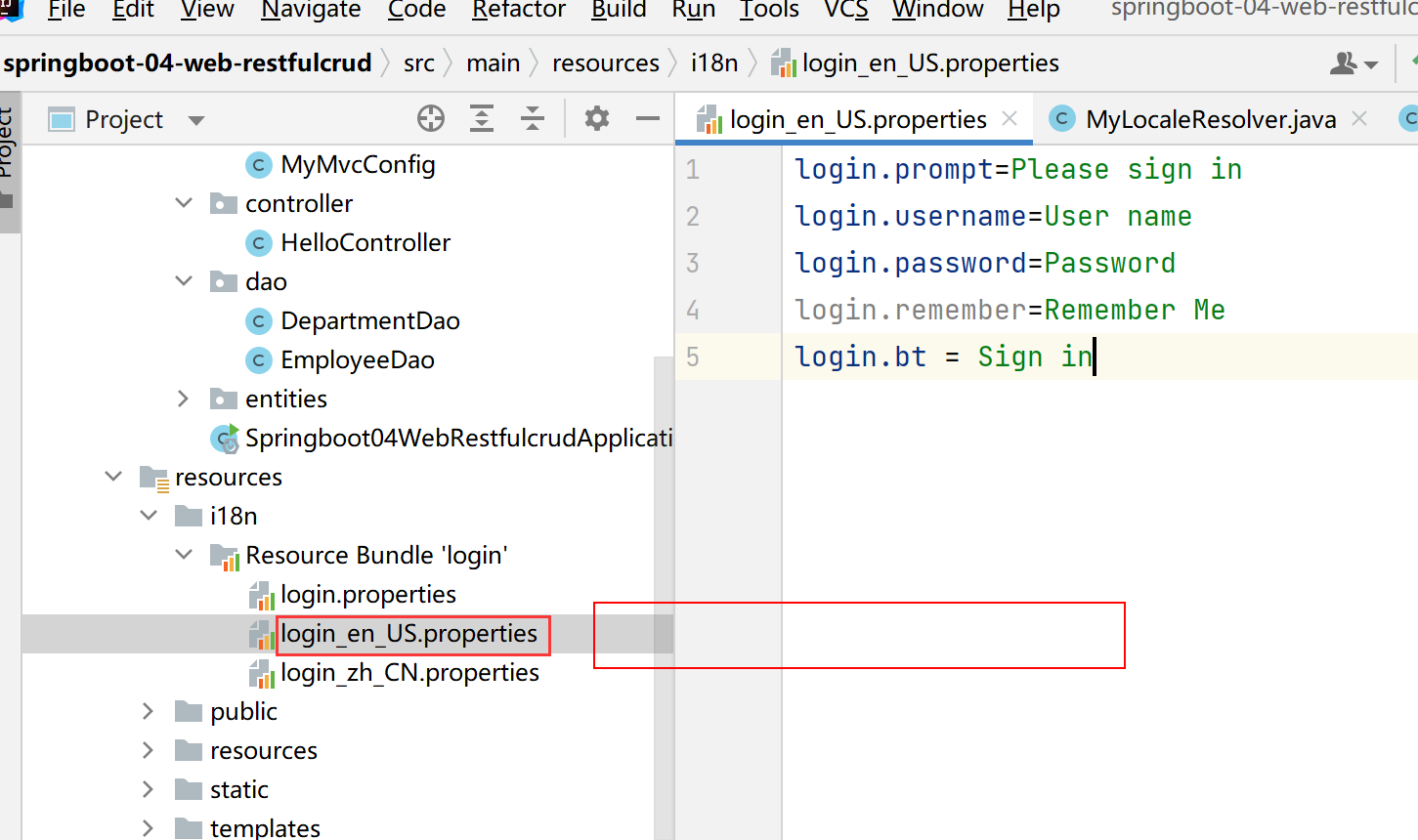Open login_zh_CN.properties in project tree
The width and height of the screenshot is (1418, 840).
click(409, 673)
